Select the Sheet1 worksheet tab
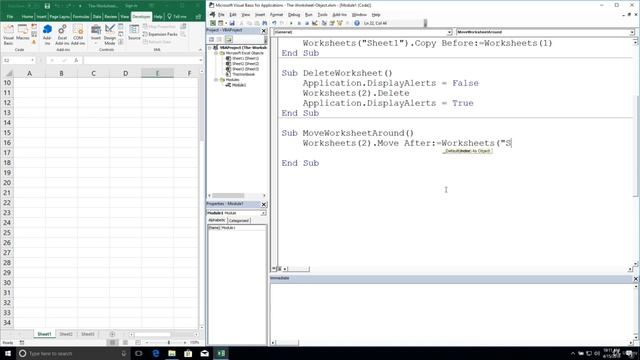 tap(44, 334)
